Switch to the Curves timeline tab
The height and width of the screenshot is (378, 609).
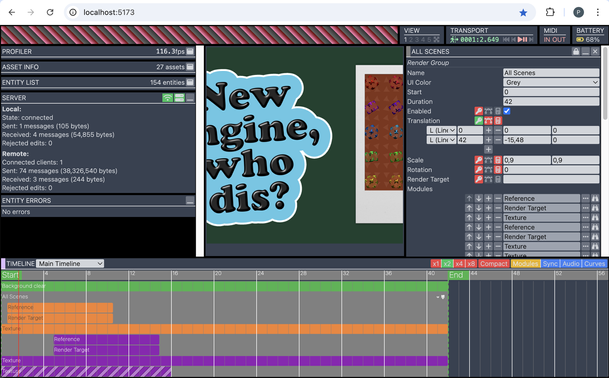(594, 263)
